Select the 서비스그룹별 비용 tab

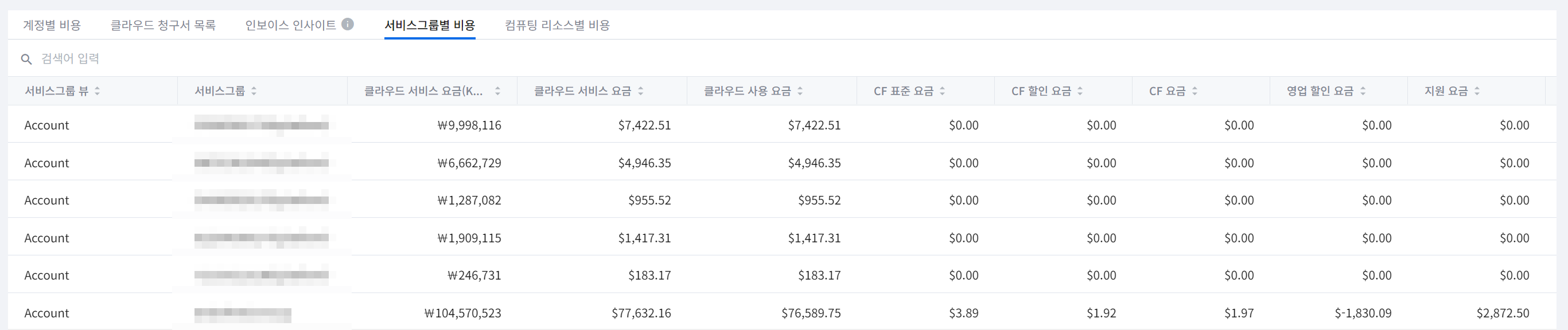point(429,26)
